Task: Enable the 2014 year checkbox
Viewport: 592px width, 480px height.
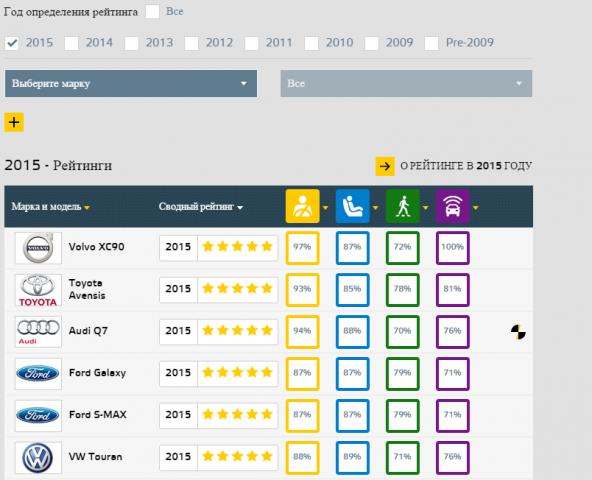Action: pos(72,43)
